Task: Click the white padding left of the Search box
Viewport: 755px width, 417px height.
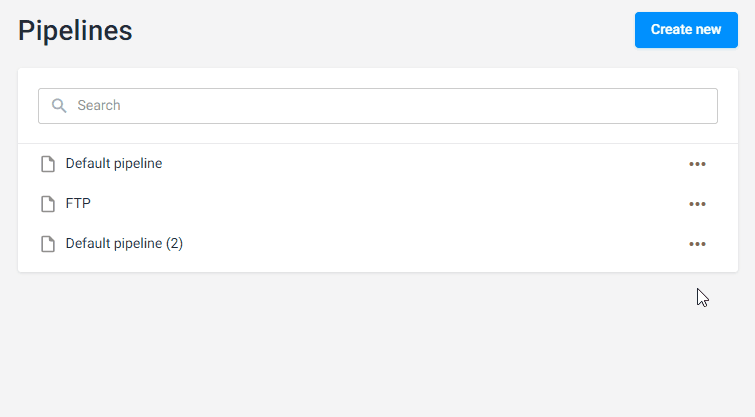Action: [x=28, y=106]
